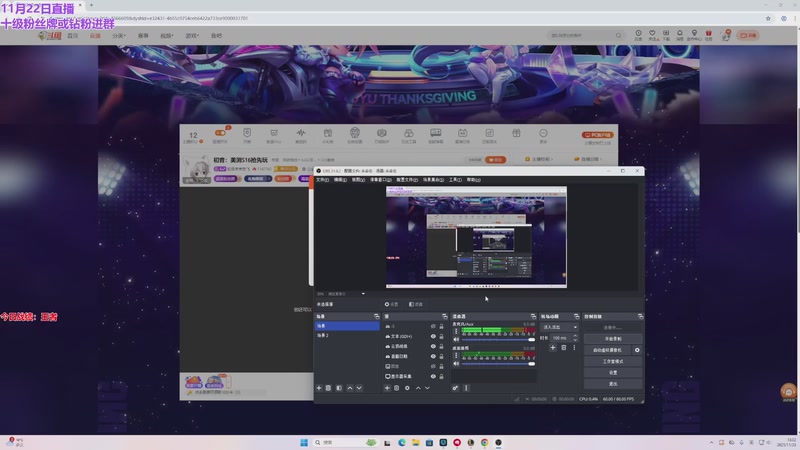
Task: Open the 淡入淡出 transition dropdown
Action: pyautogui.click(x=560, y=327)
